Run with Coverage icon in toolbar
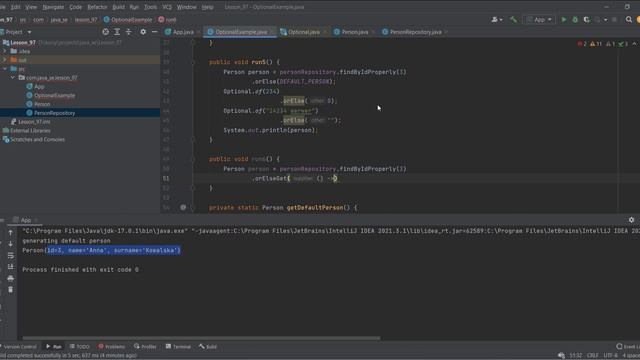The width and height of the screenshot is (640, 360). (x=587, y=20)
